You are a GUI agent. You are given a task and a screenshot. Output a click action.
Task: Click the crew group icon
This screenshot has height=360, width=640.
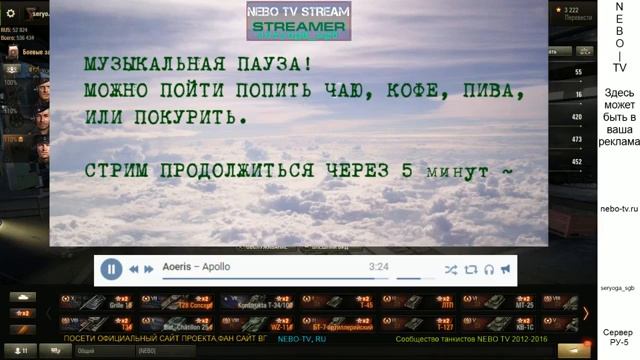12,69
